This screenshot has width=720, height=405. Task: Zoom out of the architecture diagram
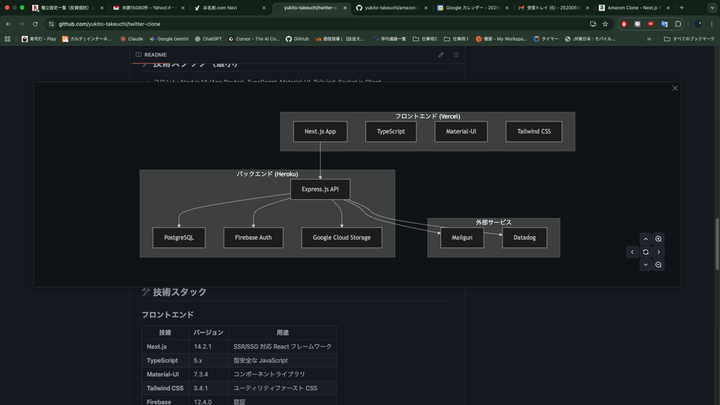point(659,265)
